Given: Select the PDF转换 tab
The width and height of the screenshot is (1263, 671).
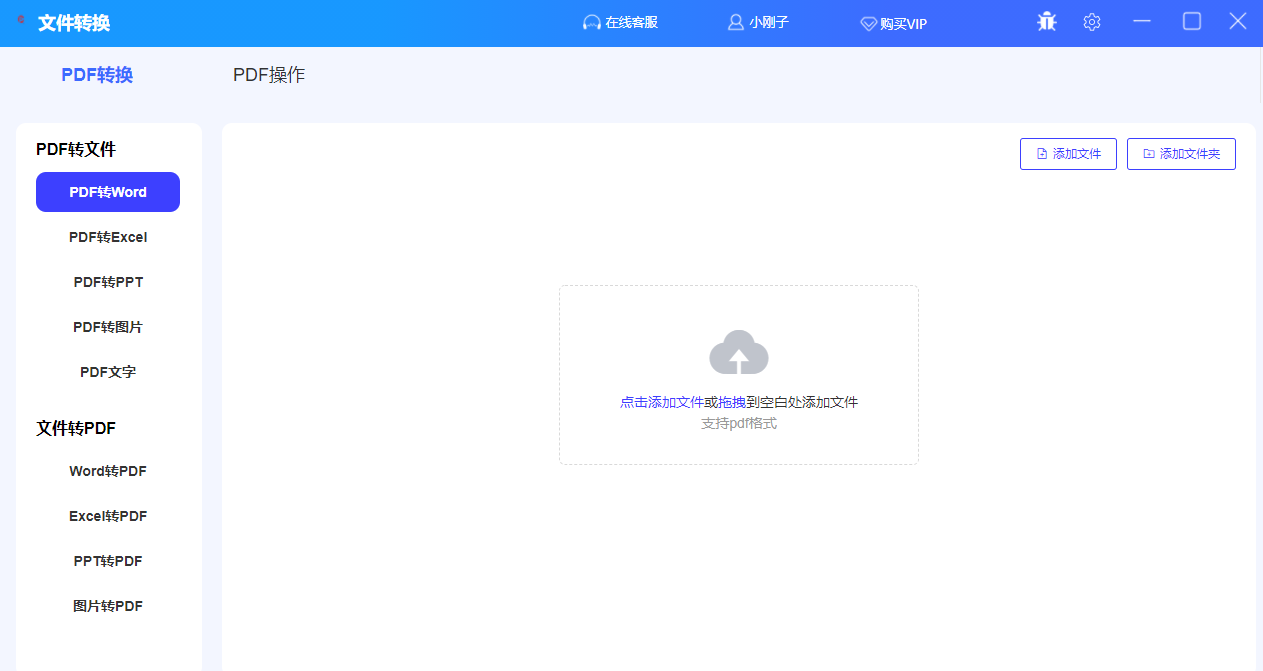Looking at the screenshot, I should [97, 75].
